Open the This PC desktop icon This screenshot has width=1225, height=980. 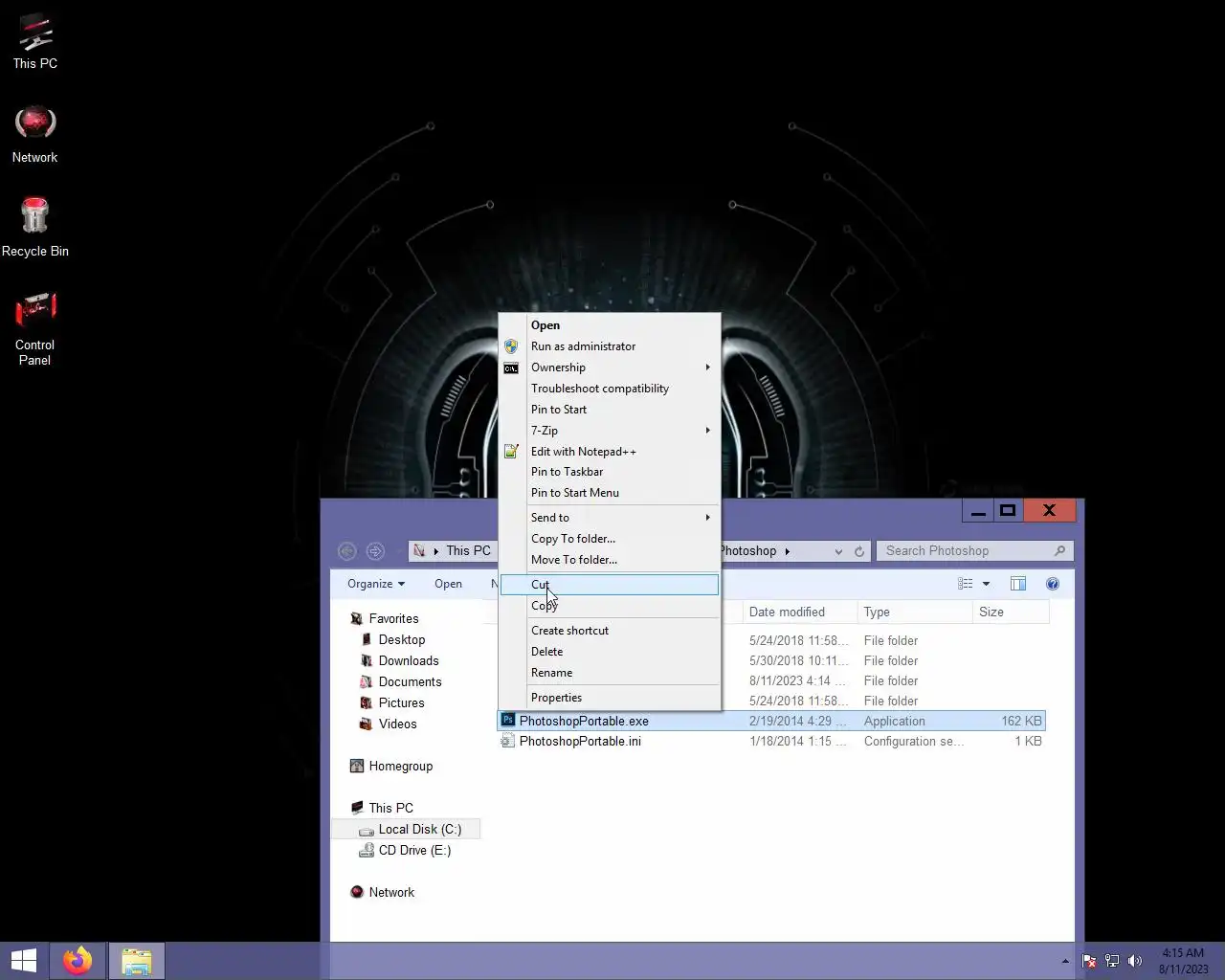[35, 41]
